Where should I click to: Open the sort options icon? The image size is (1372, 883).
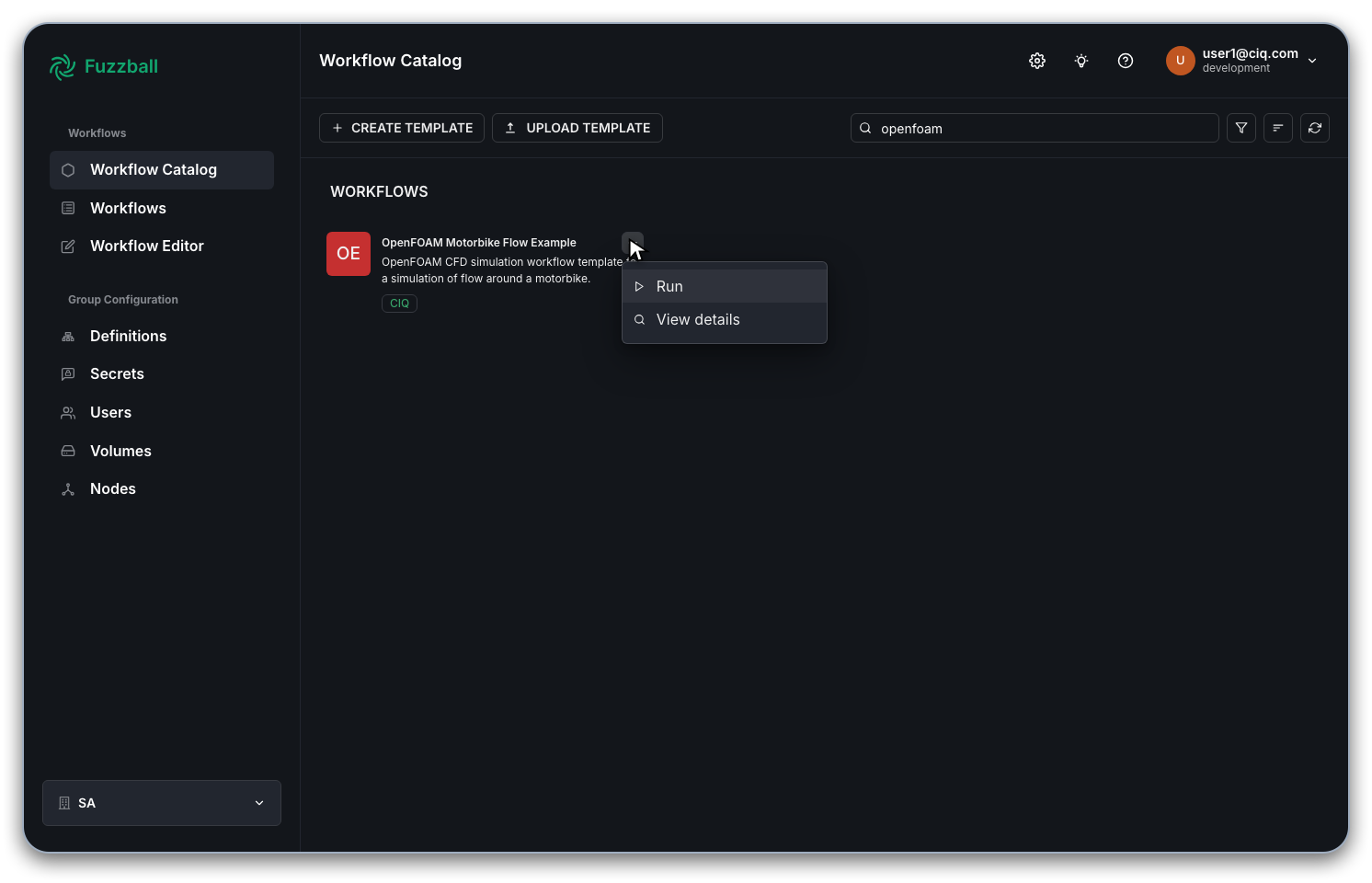[x=1278, y=128]
